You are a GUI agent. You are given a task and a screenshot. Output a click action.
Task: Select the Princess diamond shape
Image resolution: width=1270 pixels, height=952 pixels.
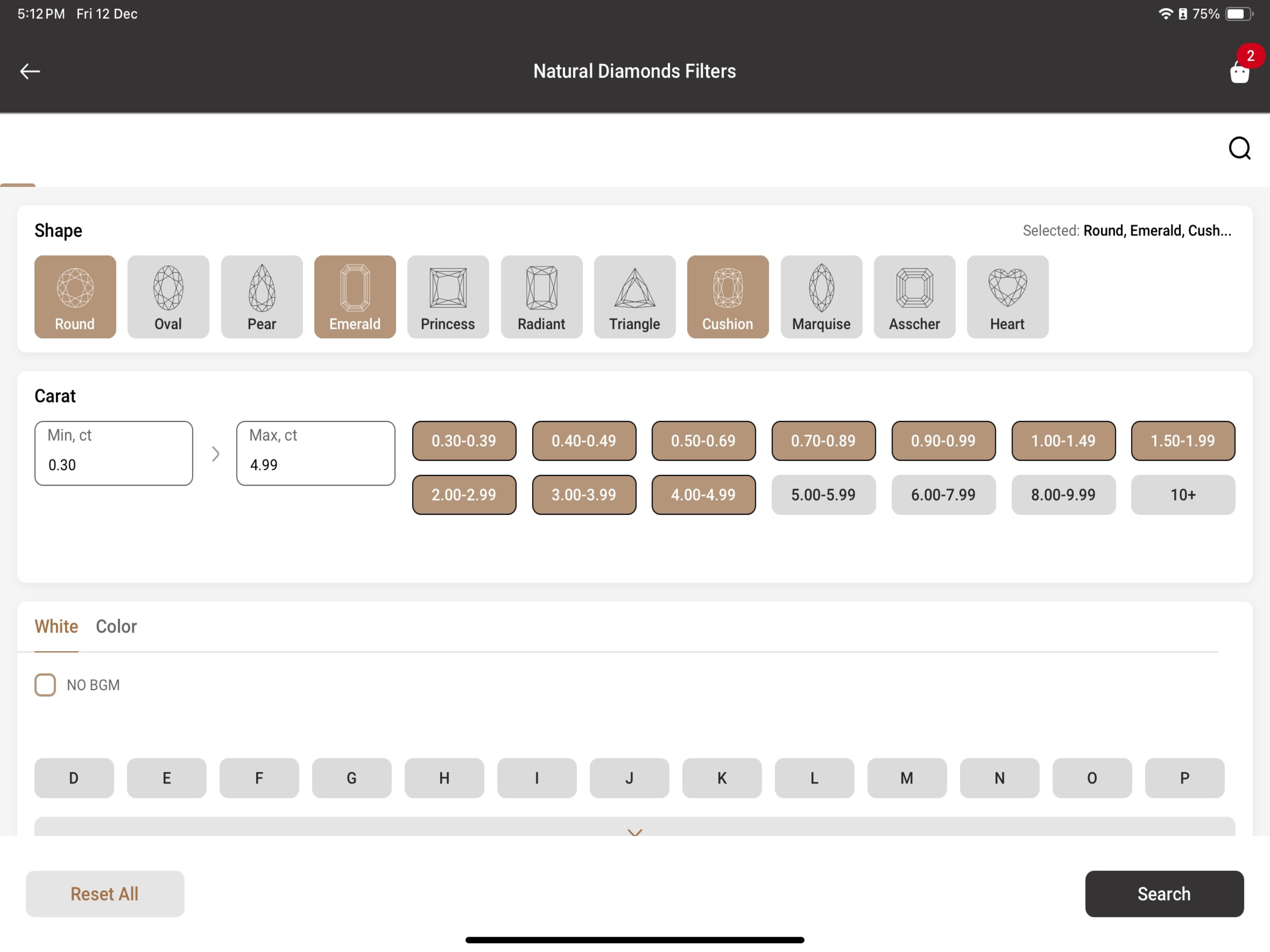pos(448,296)
